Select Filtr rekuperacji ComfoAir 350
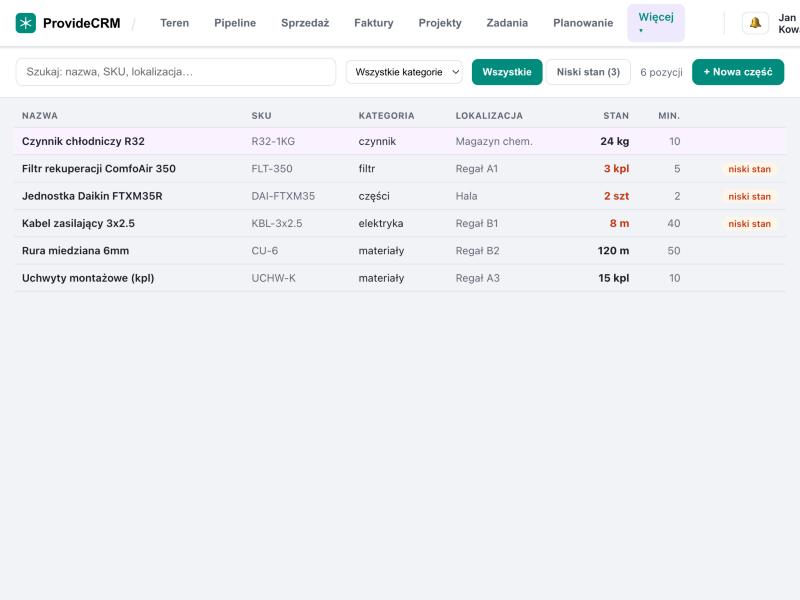Image resolution: width=800 pixels, height=600 pixels. point(400,169)
